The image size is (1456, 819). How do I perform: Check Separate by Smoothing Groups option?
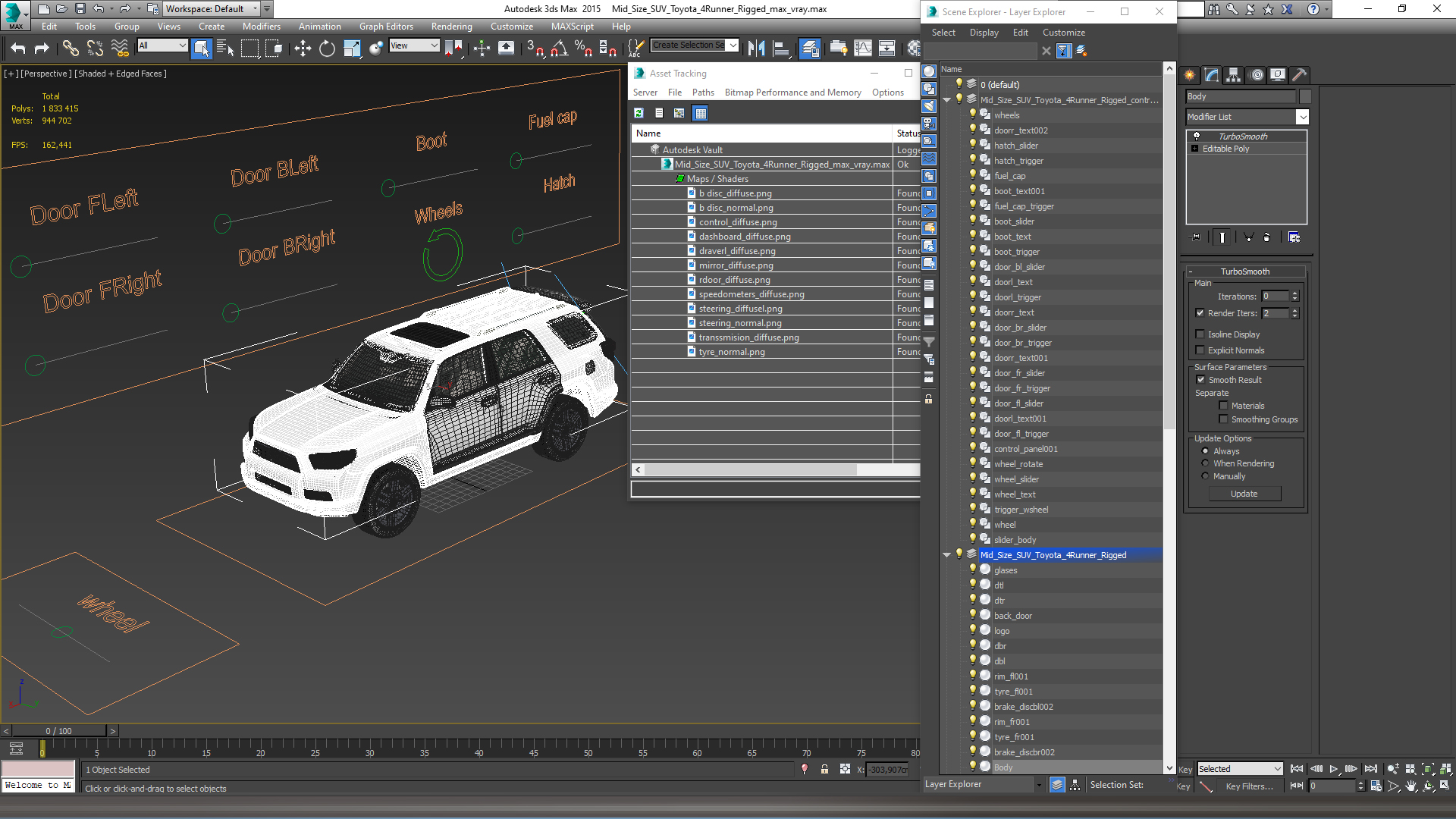coord(1223,419)
